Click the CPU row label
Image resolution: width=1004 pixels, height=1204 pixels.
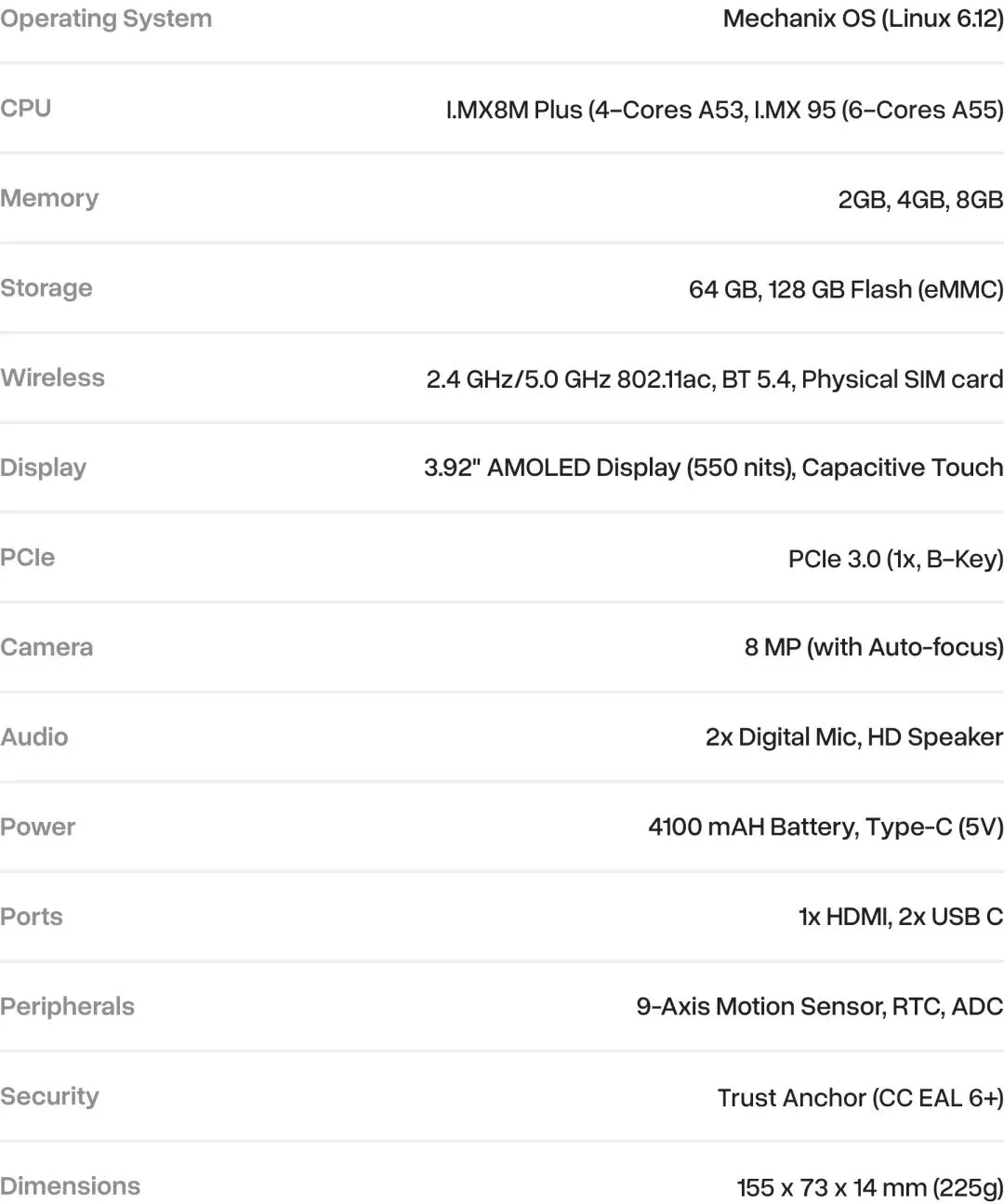click(x=26, y=108)
